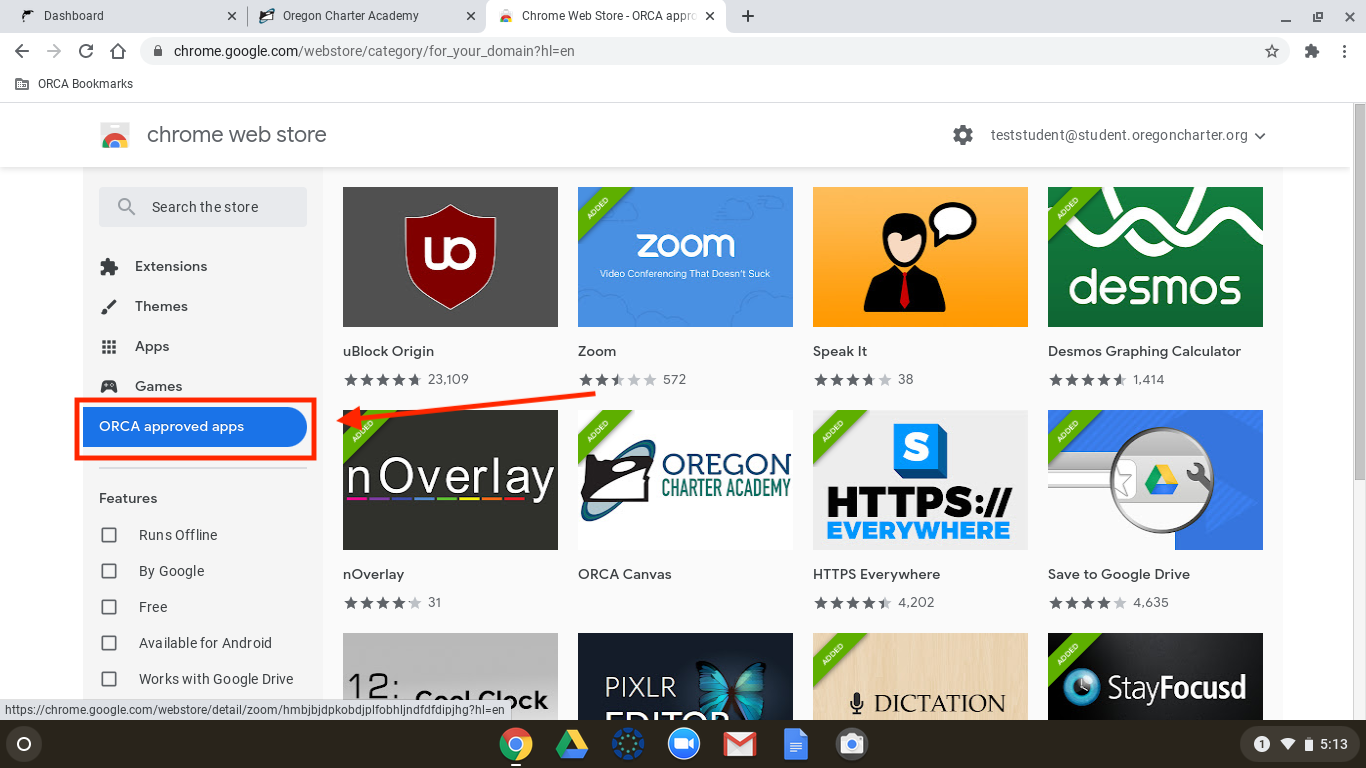Open the Dictation app tile
The image size is (1366, 768).
(x=920, y=676)
